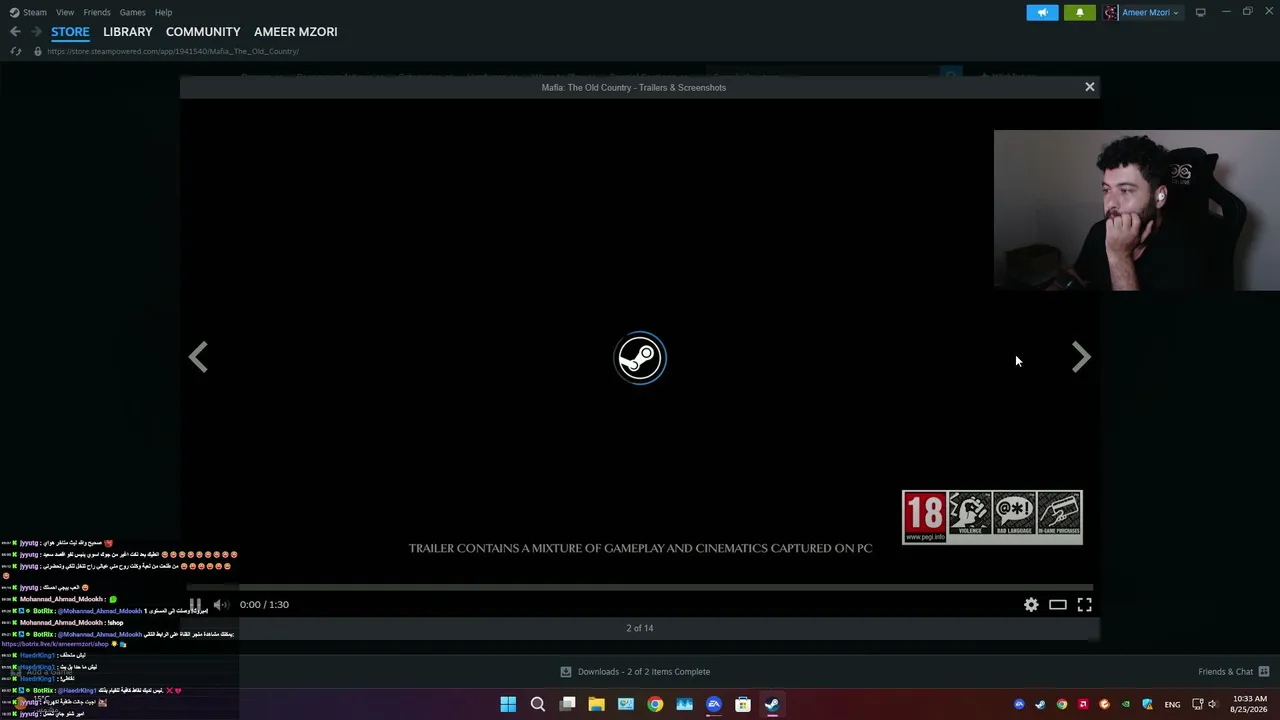
Task: Show the previous trailer or screenshot
Action: coord(198,357)
